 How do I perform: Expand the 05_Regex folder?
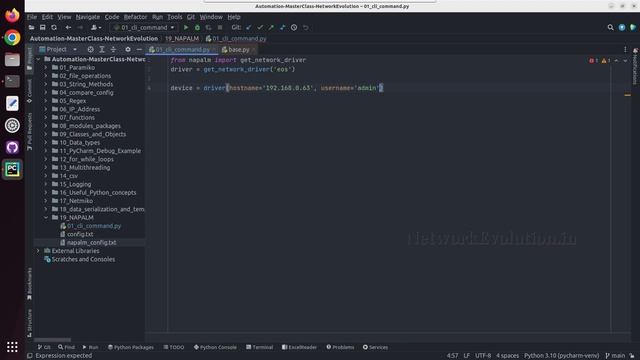tap(46, 101)
